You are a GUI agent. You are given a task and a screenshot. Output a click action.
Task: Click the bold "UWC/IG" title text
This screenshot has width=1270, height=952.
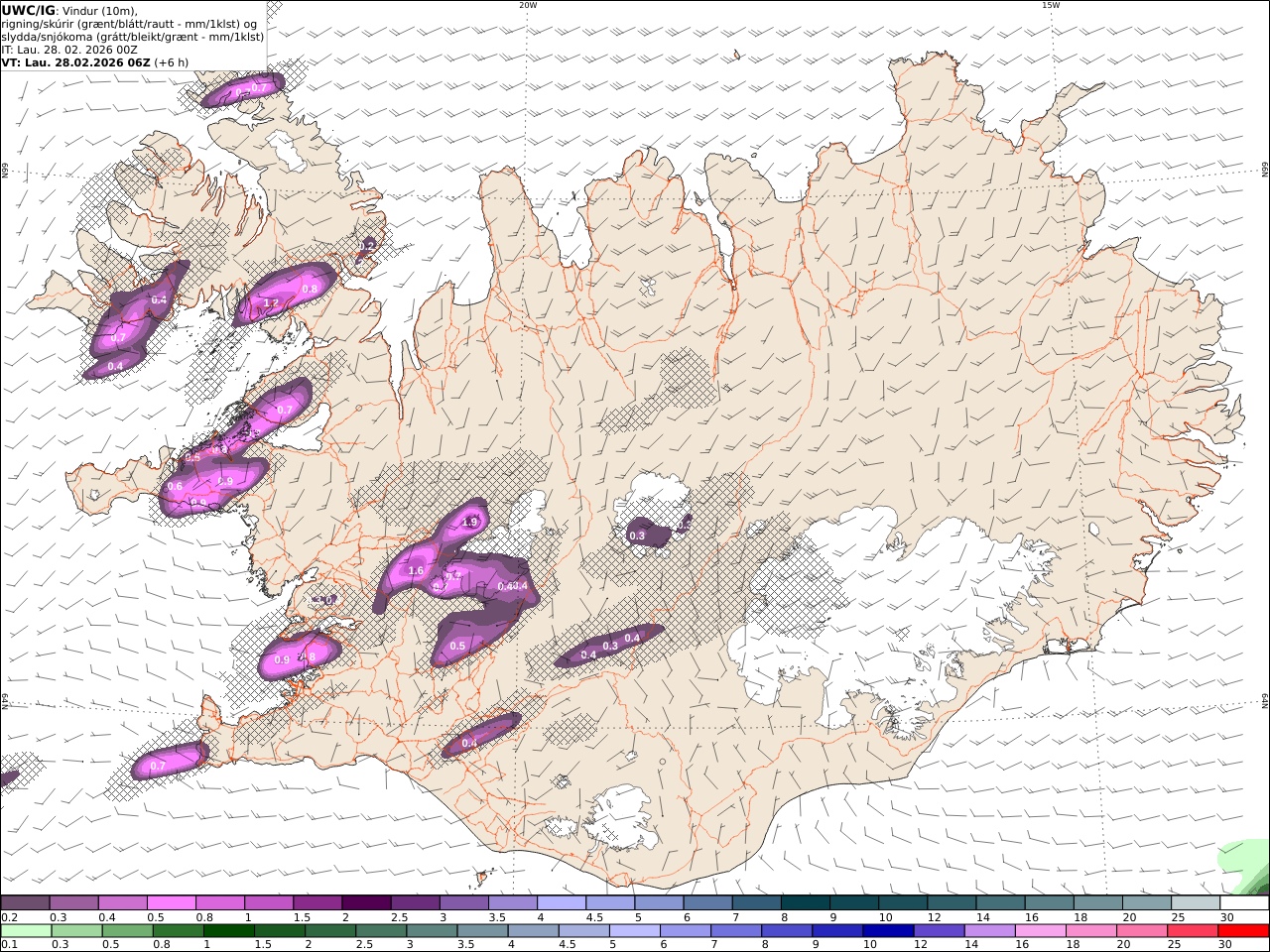point(29,10)
